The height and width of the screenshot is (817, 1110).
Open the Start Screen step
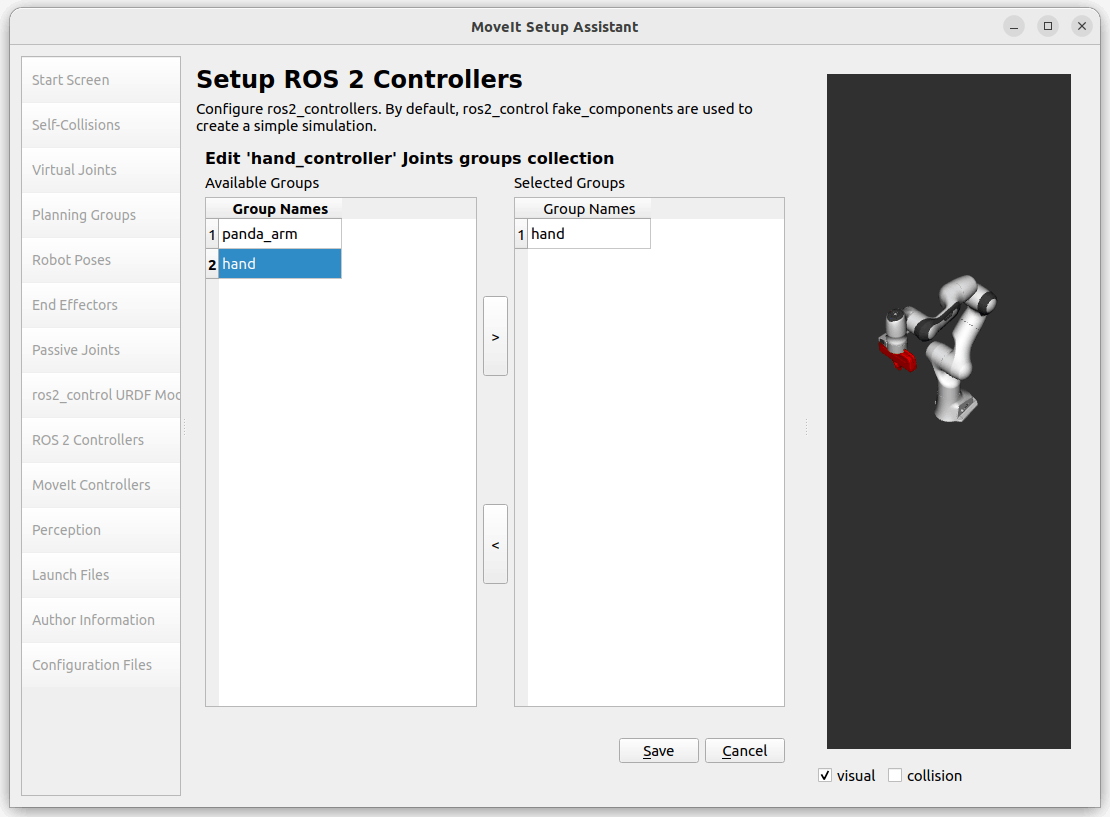click(x=101, y=80)
